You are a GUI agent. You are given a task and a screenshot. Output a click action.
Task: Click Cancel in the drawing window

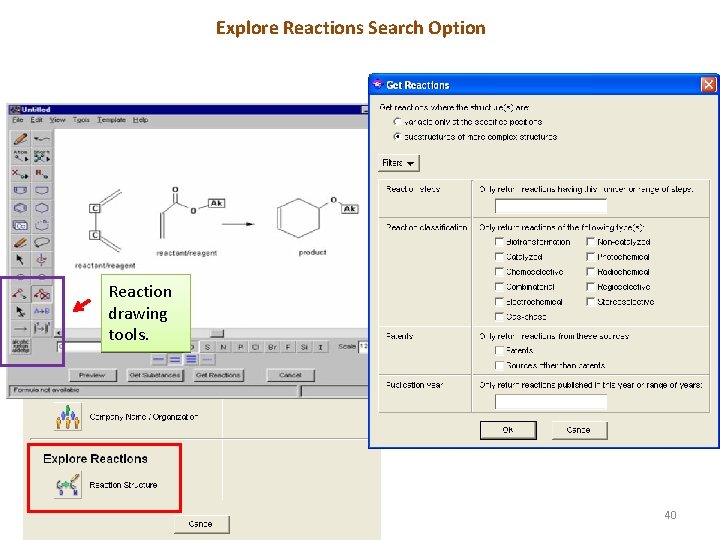point(290,375)
